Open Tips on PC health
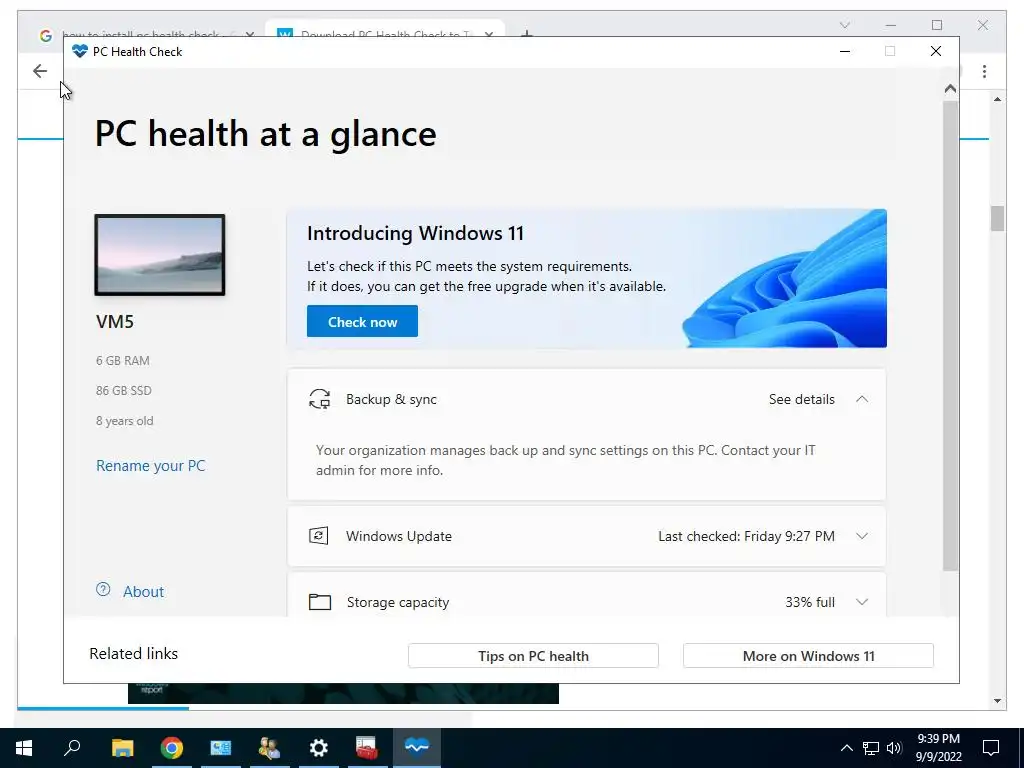This screenshot has width=1024, height=768. point(533,656)
